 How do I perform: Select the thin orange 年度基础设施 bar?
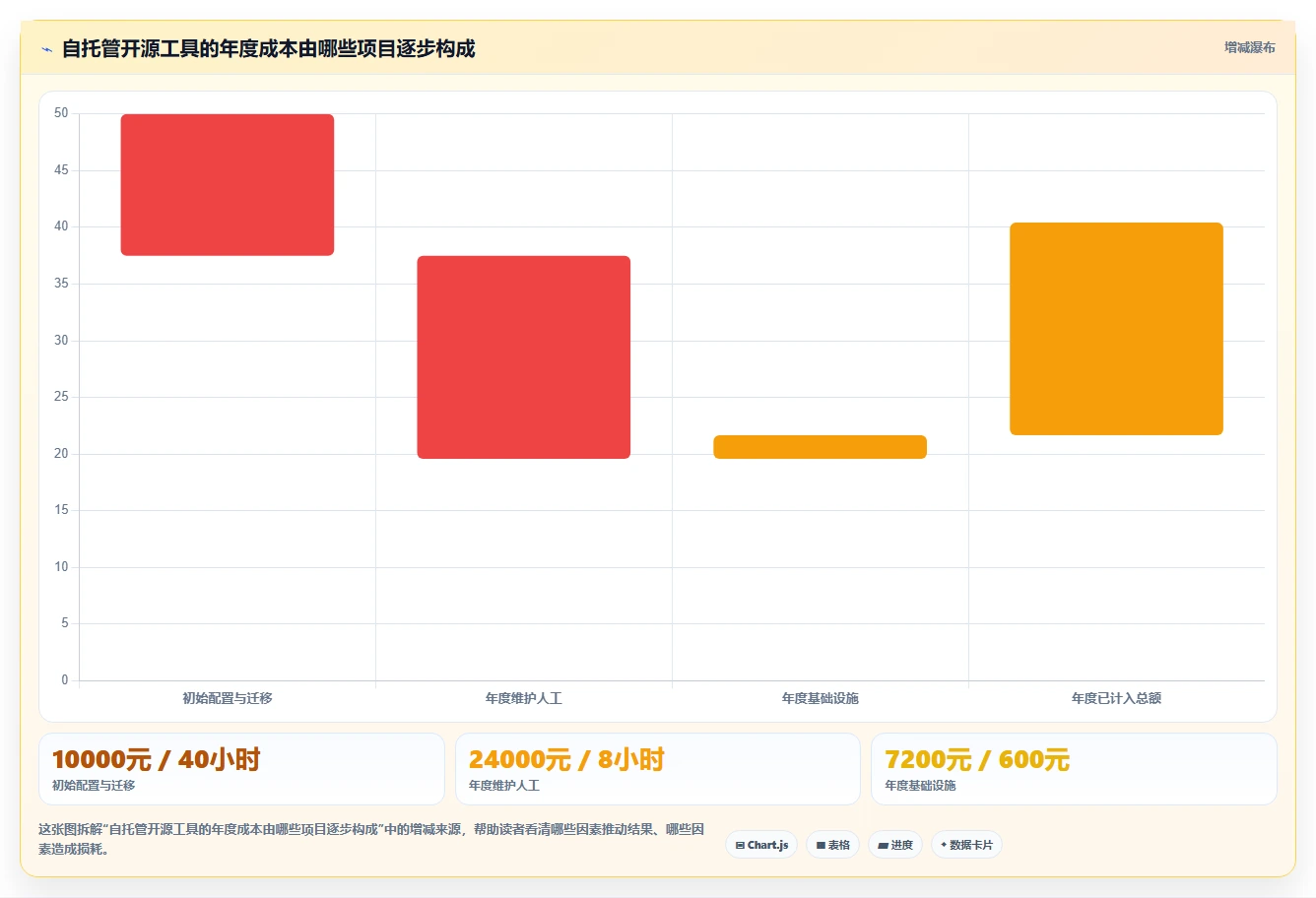pos(821,447)
